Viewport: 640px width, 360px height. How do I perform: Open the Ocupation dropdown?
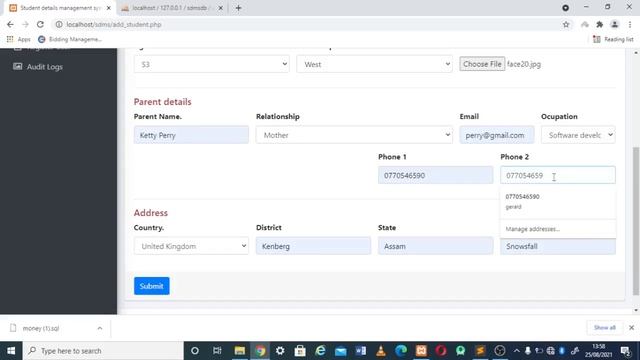[578, 135]
